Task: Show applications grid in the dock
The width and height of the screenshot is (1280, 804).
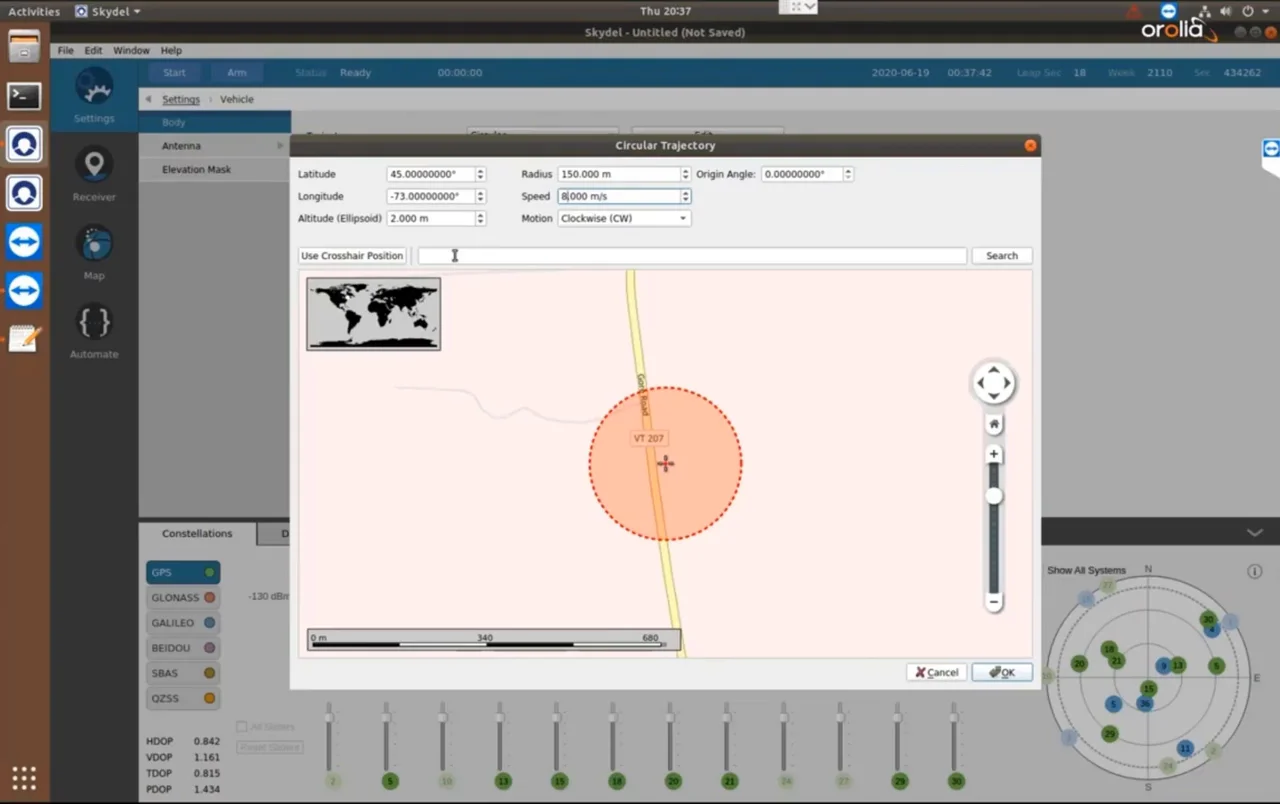Action: click(24, 778)
